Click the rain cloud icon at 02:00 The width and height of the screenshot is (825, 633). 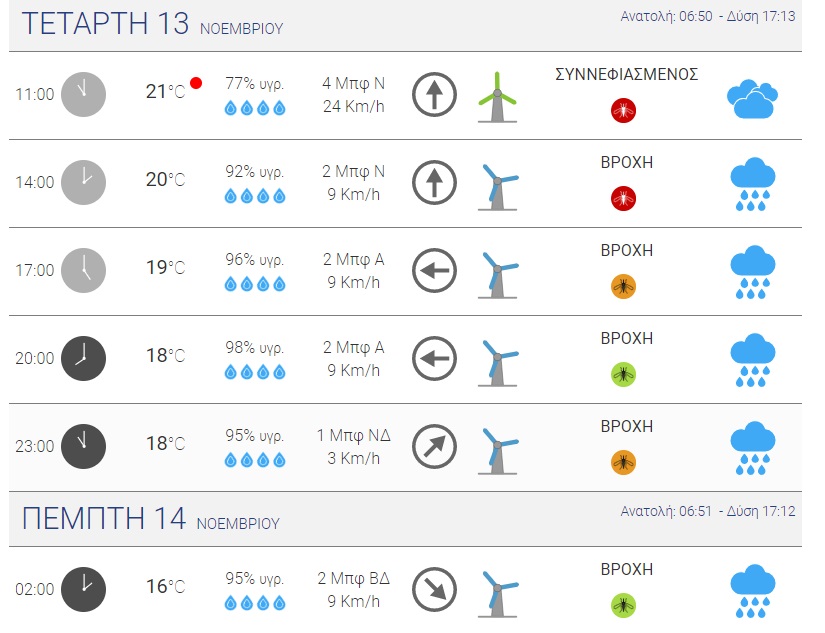click(753, 591)
